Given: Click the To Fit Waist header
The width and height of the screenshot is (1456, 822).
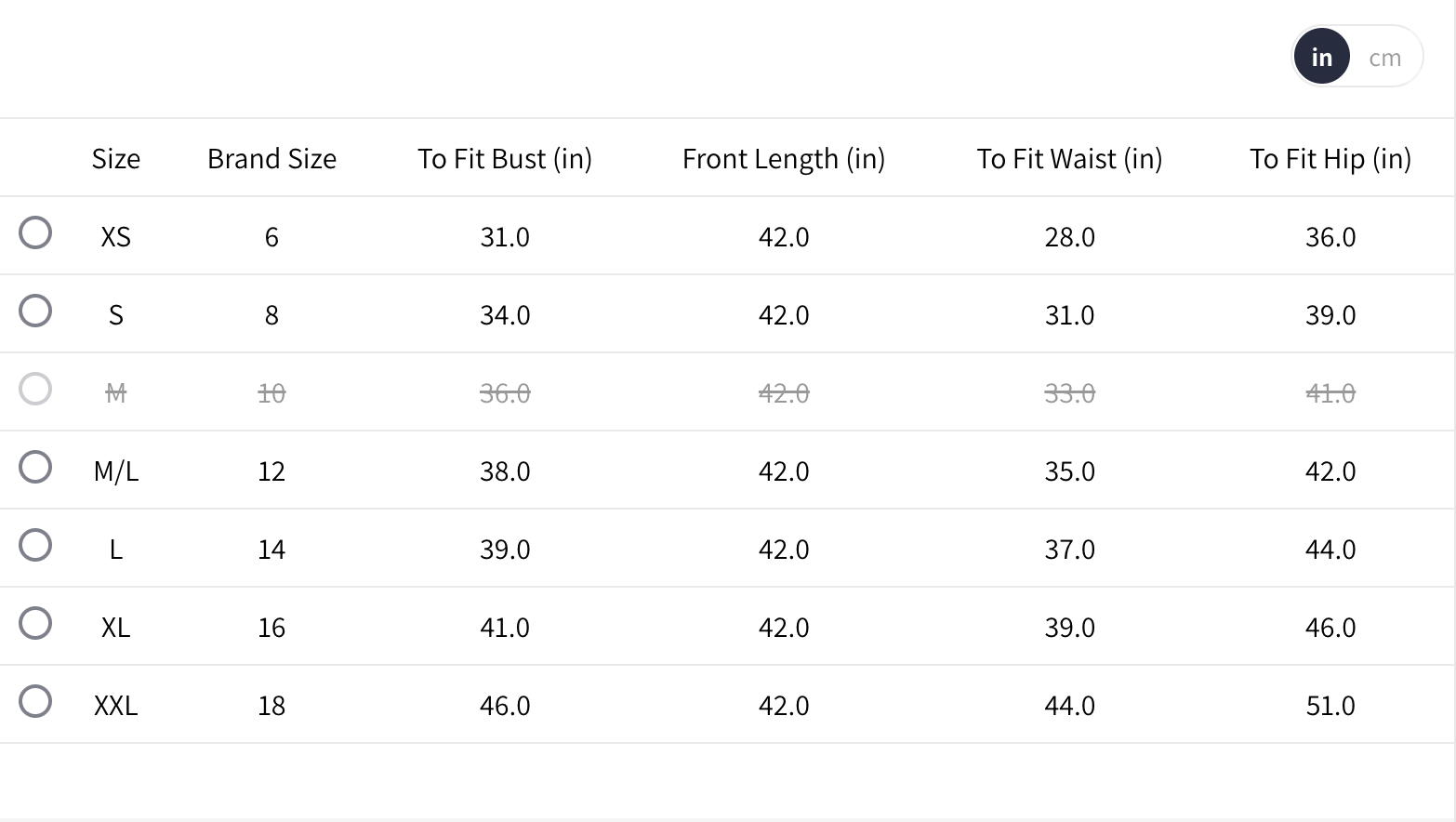Looking at the screenshot, I should coord(1069,159).
